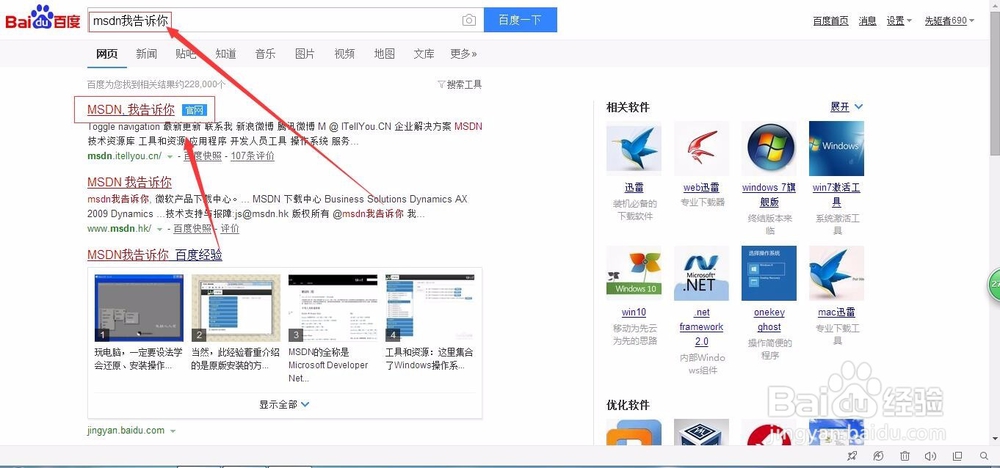
Task: Click the window tiling icon in status bar
Action: click(957, 456)
